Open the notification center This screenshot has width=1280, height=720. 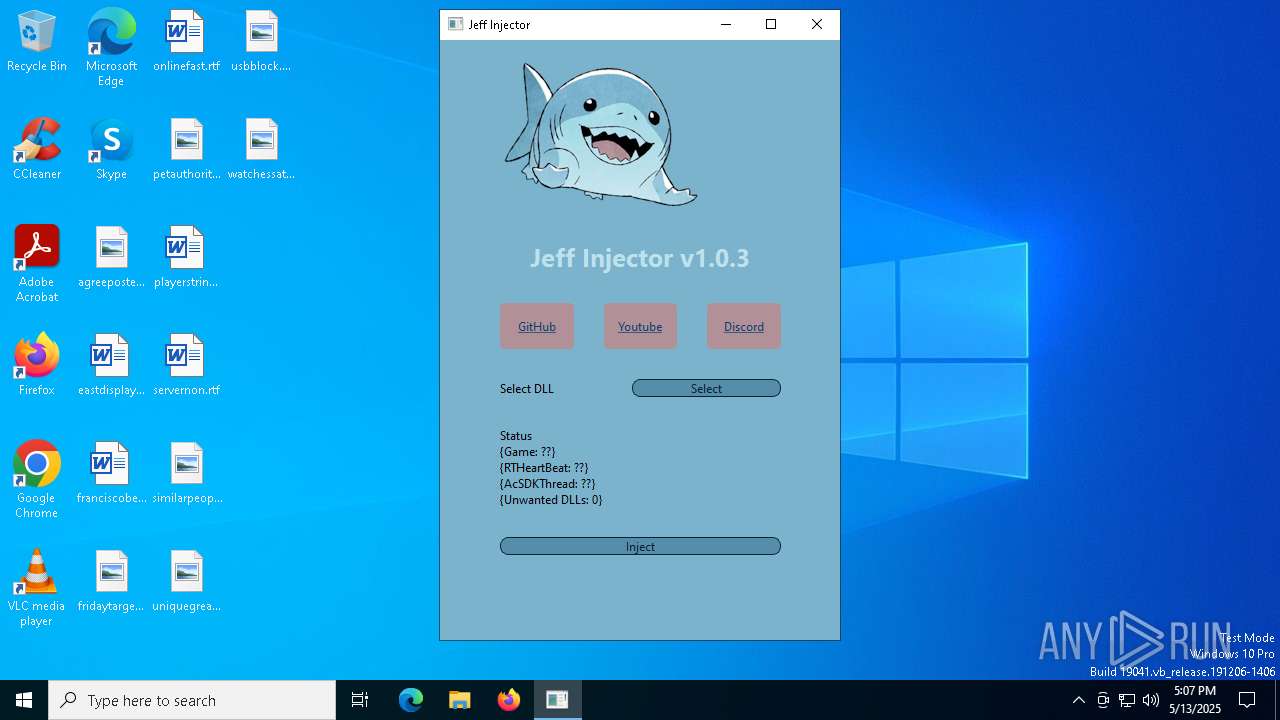pos(1247,700)
